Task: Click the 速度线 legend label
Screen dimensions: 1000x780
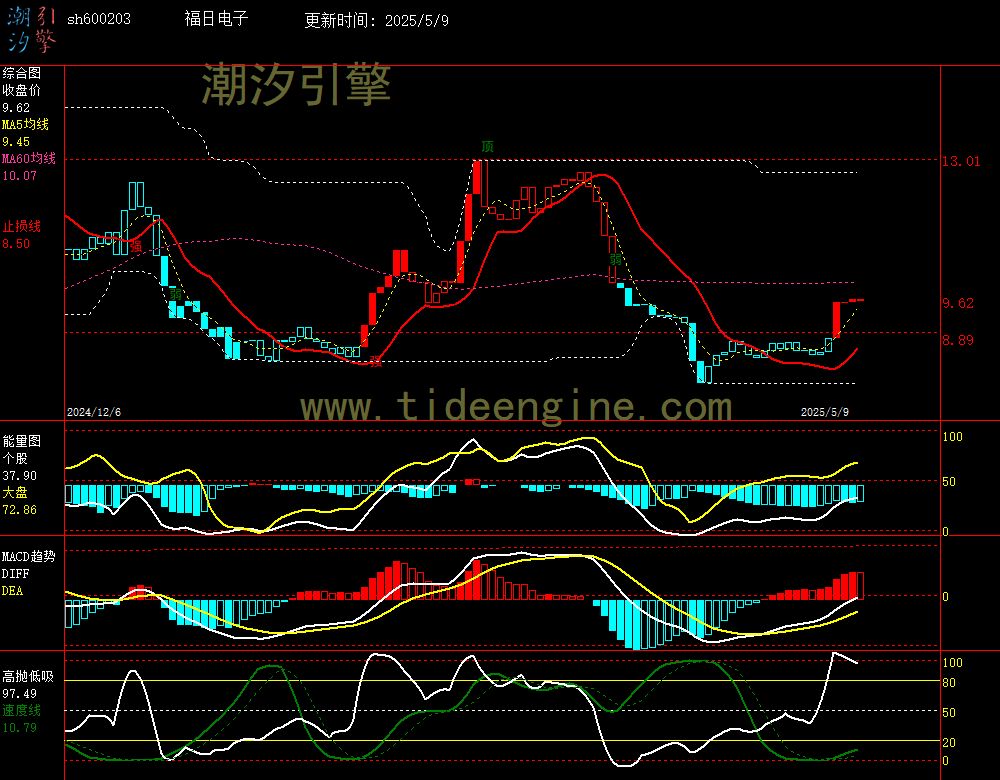Action: tap(21, 710)
